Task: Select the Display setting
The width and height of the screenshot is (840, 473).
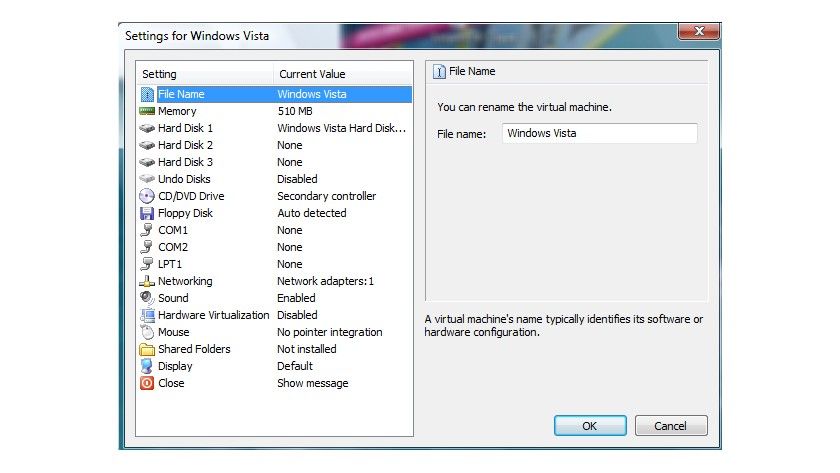Action: [x=175, y=366]
